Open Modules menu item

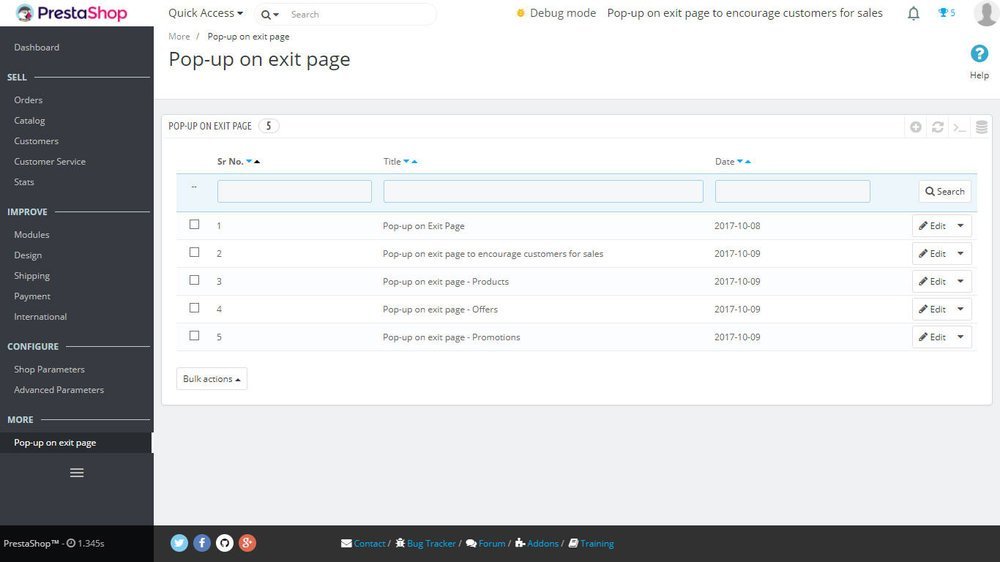coord(31,235)
